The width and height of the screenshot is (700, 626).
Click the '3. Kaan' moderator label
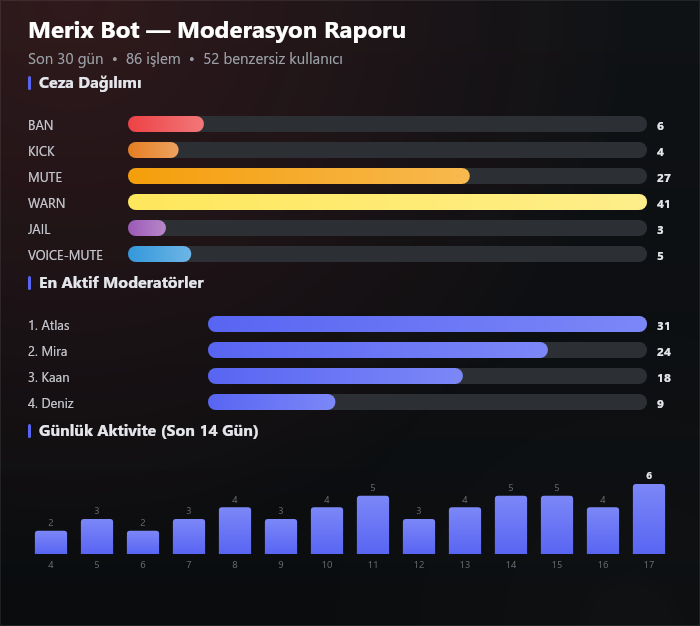[49, 377]
